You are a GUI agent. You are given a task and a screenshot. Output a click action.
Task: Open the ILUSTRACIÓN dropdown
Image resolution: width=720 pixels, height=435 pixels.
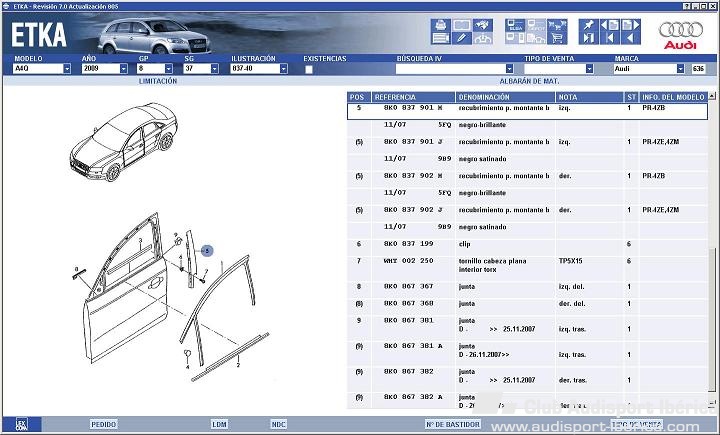[283, 69]
